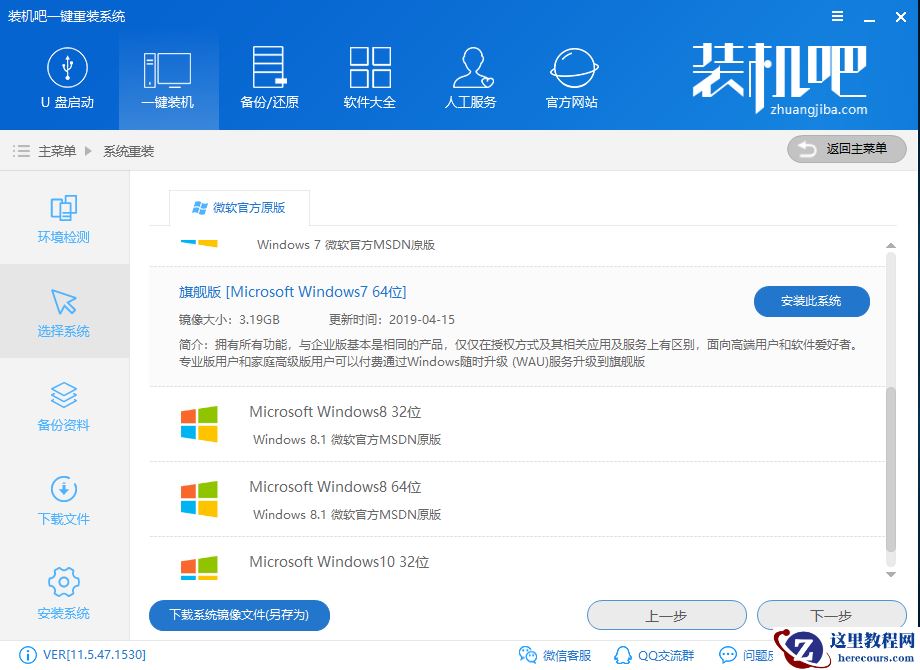Image resolution: width=920 pixels, height=670 pixels.
Task: Choose Microsoft Windows8 32位 system
Action: point(336,412)
